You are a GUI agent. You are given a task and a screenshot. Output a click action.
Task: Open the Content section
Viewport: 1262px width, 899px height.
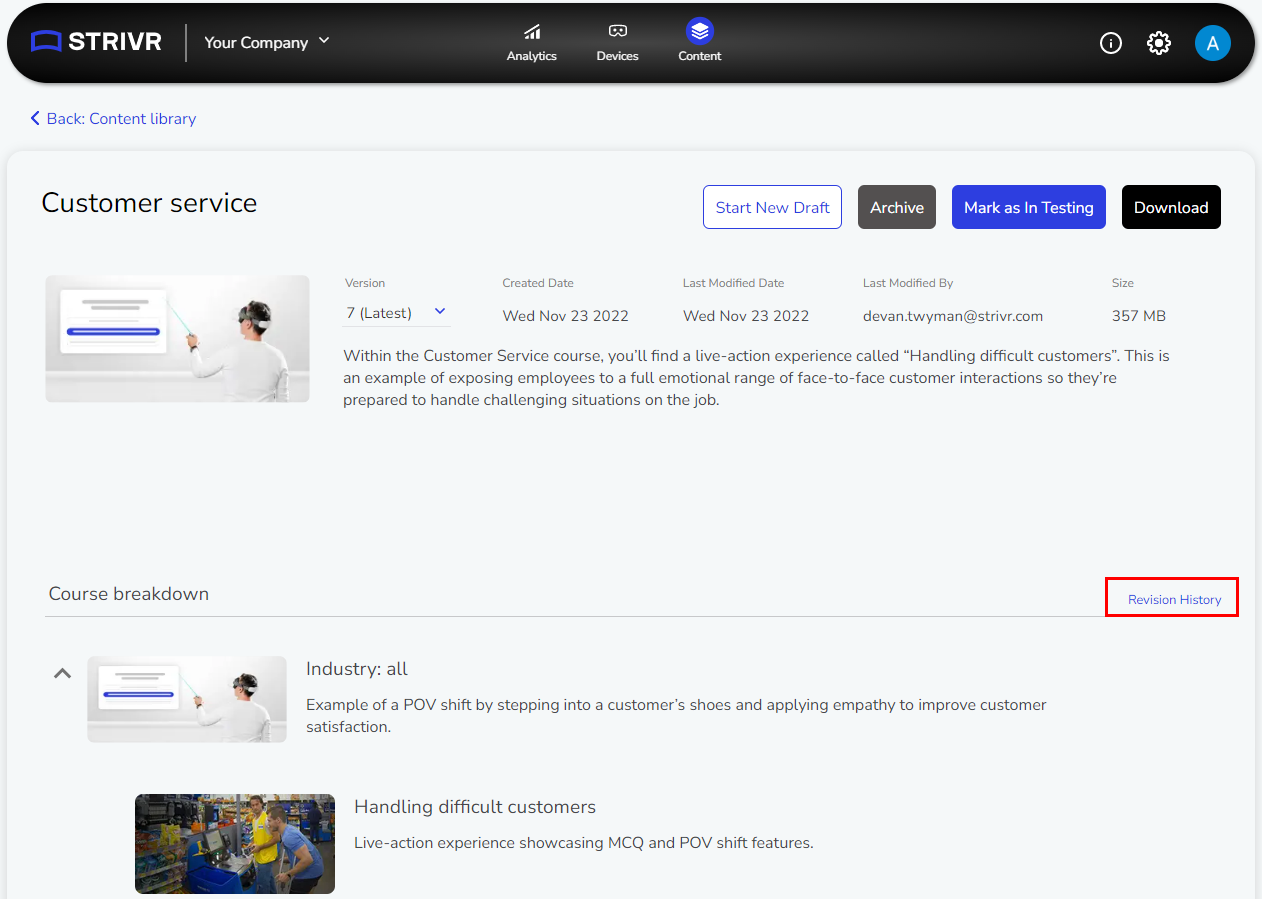click(x=700, y=42)
